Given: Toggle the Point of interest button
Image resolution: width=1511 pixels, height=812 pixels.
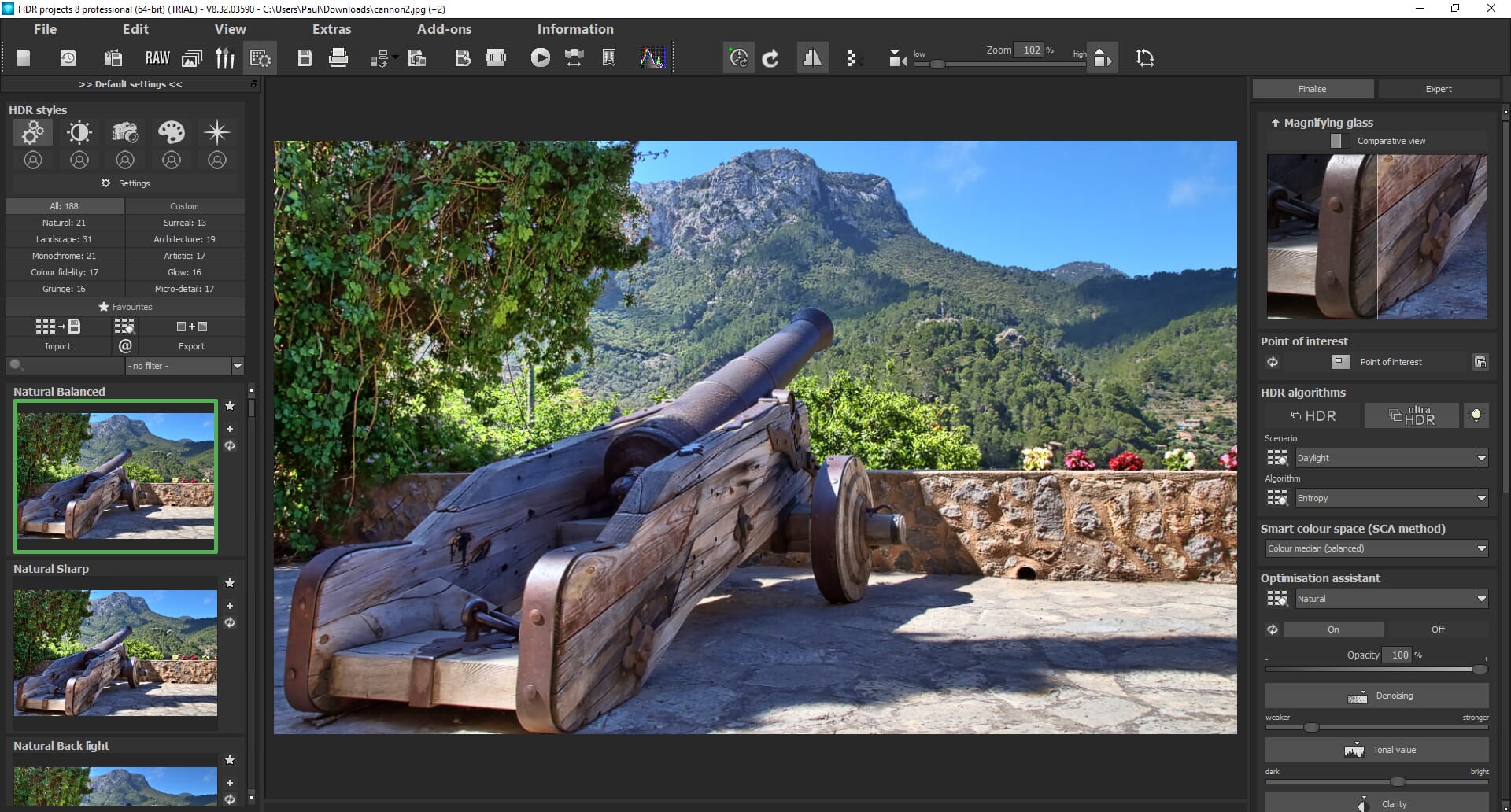Looking at the screenshot, I should 1376,362.
